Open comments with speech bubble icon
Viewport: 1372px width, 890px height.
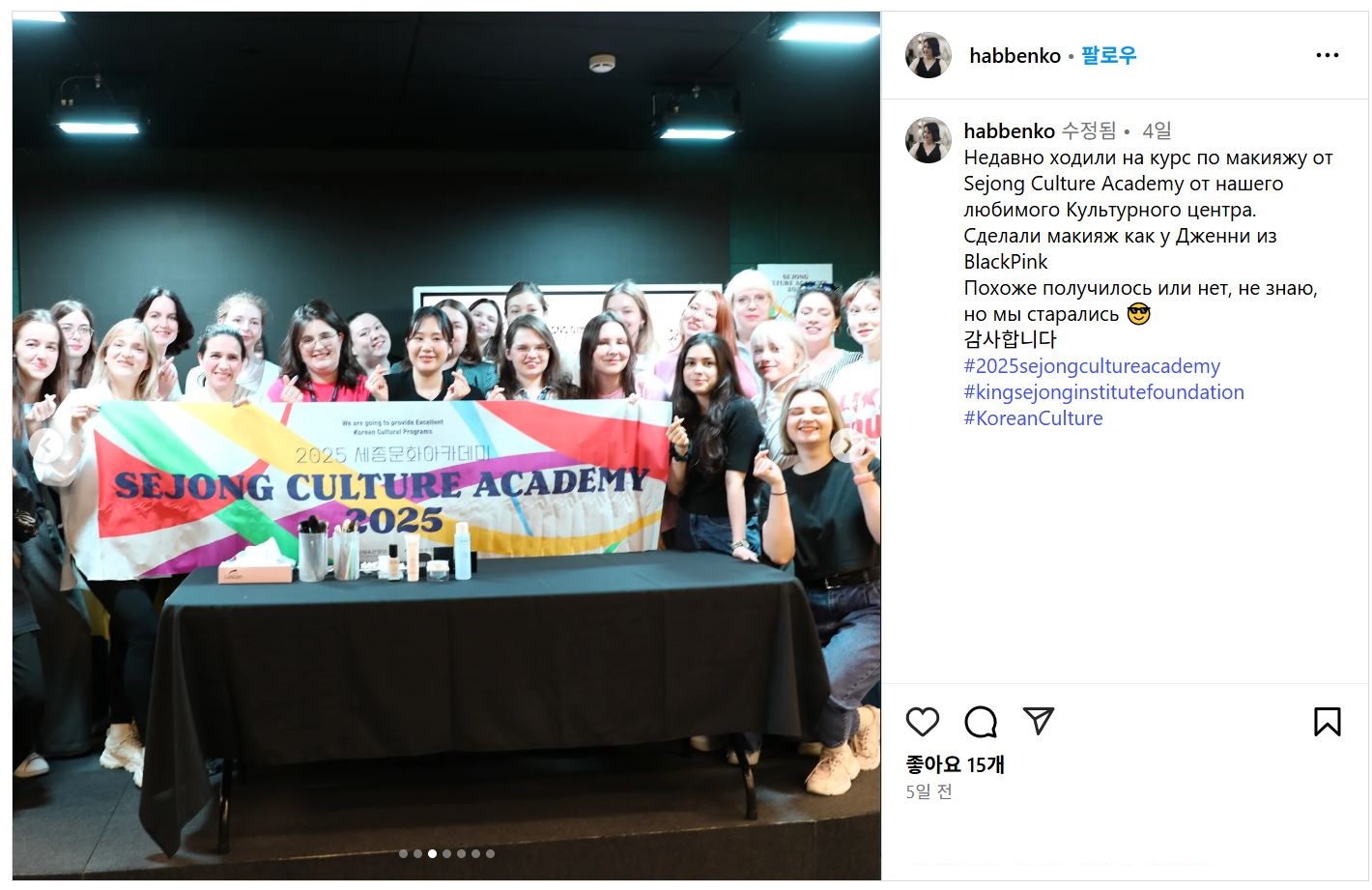[981, 721]
